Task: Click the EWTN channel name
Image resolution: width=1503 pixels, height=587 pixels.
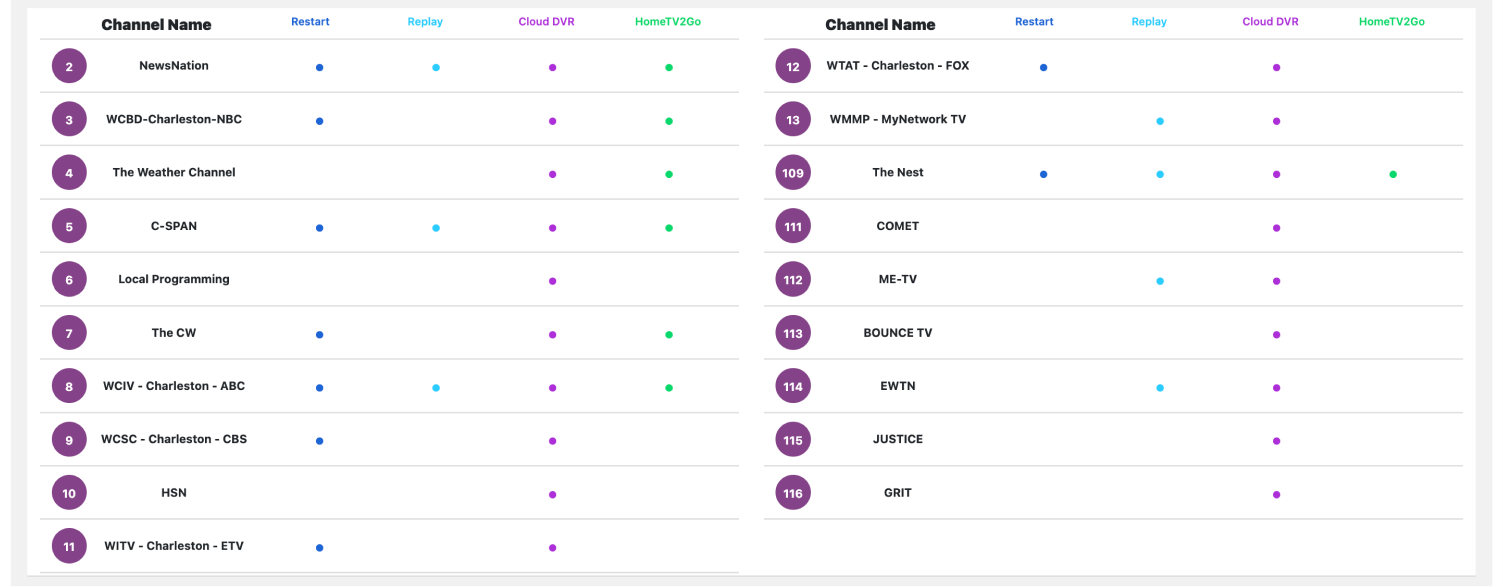Action: 898,386
